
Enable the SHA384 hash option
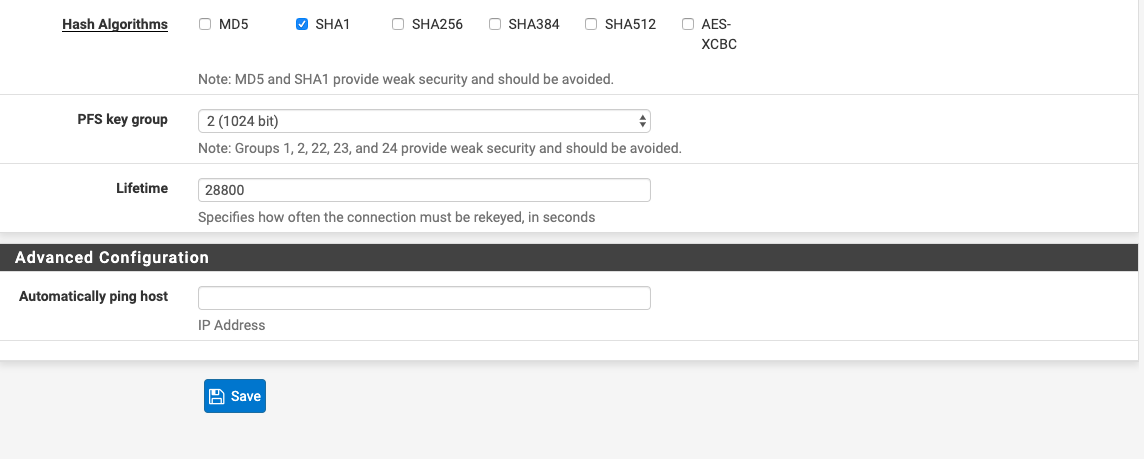[495, 24]
